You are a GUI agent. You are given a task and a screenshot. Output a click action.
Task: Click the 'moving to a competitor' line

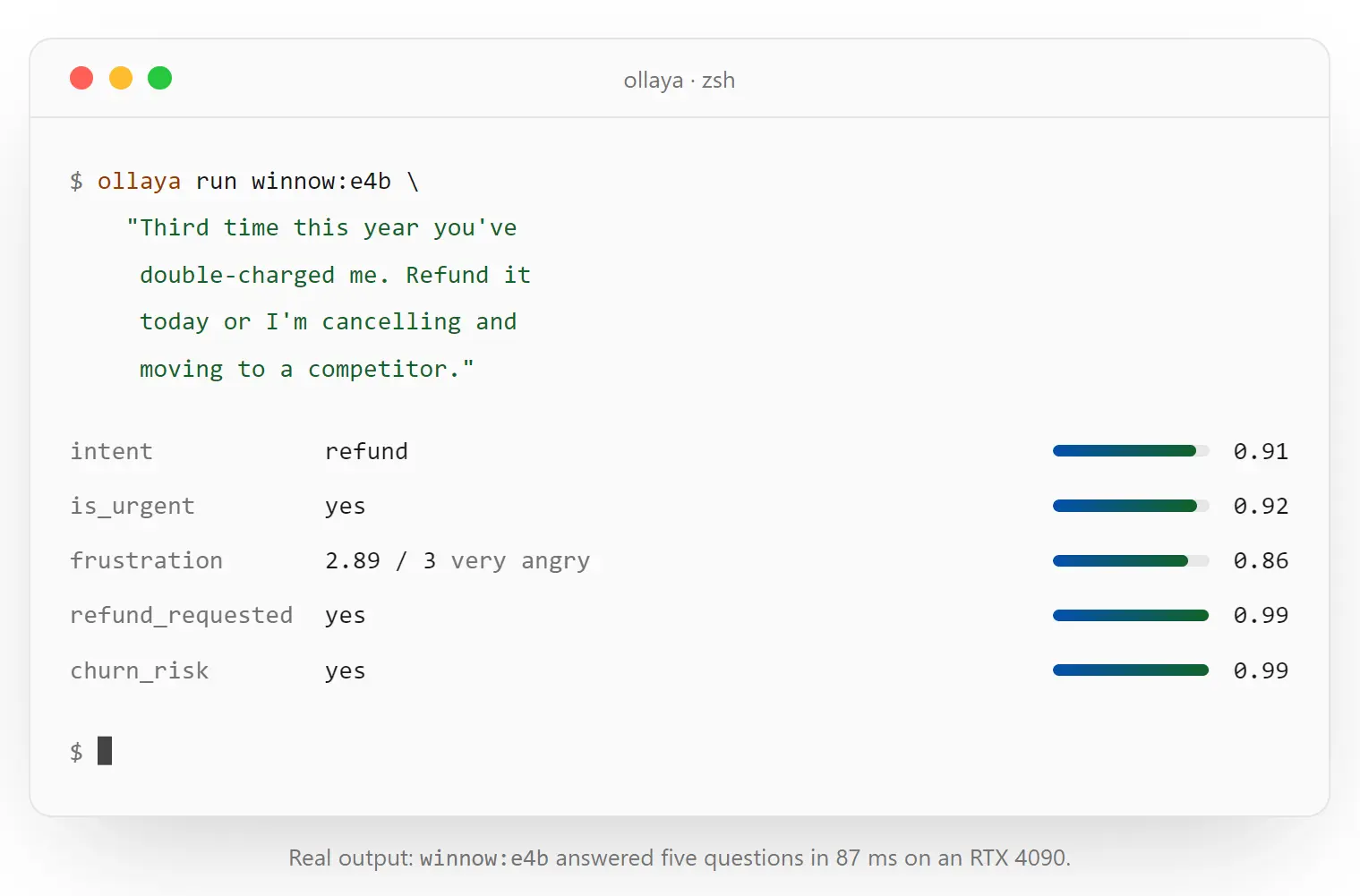(x=307, y=369)
